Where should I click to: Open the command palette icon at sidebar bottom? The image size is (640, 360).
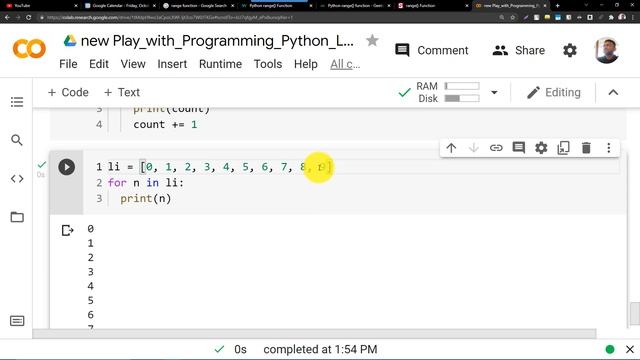(x=17, y=321)
